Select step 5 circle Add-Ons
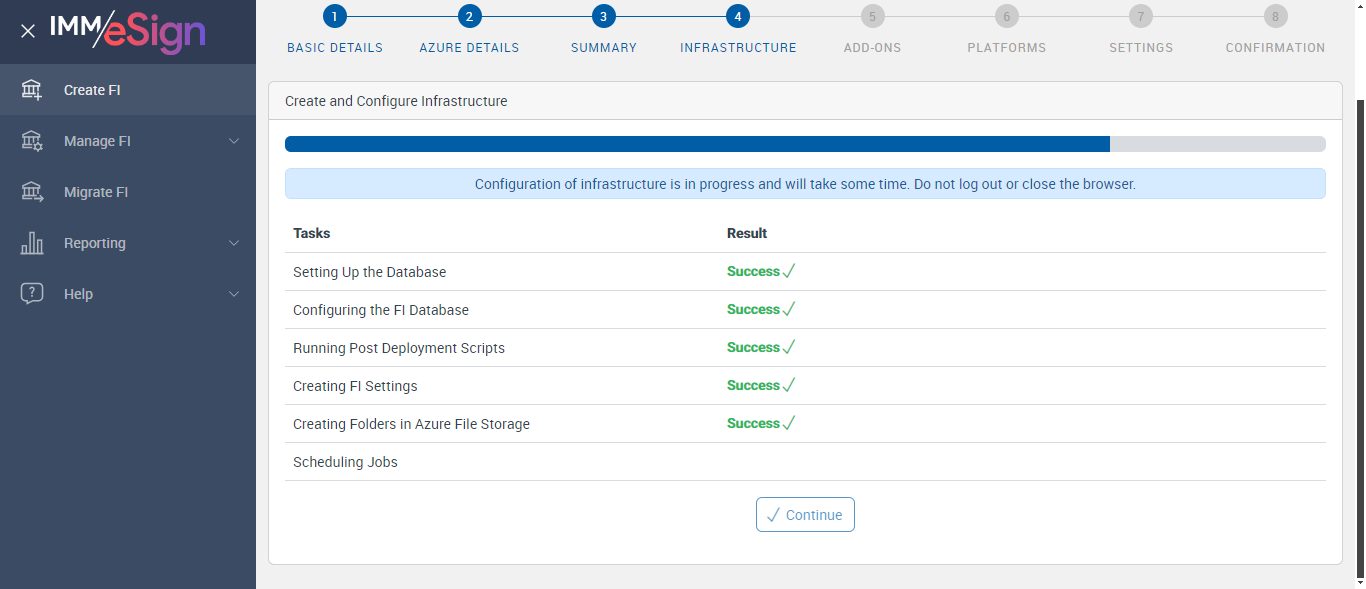1366x589 pixels. pyautogui.click(x=872, y=16)
